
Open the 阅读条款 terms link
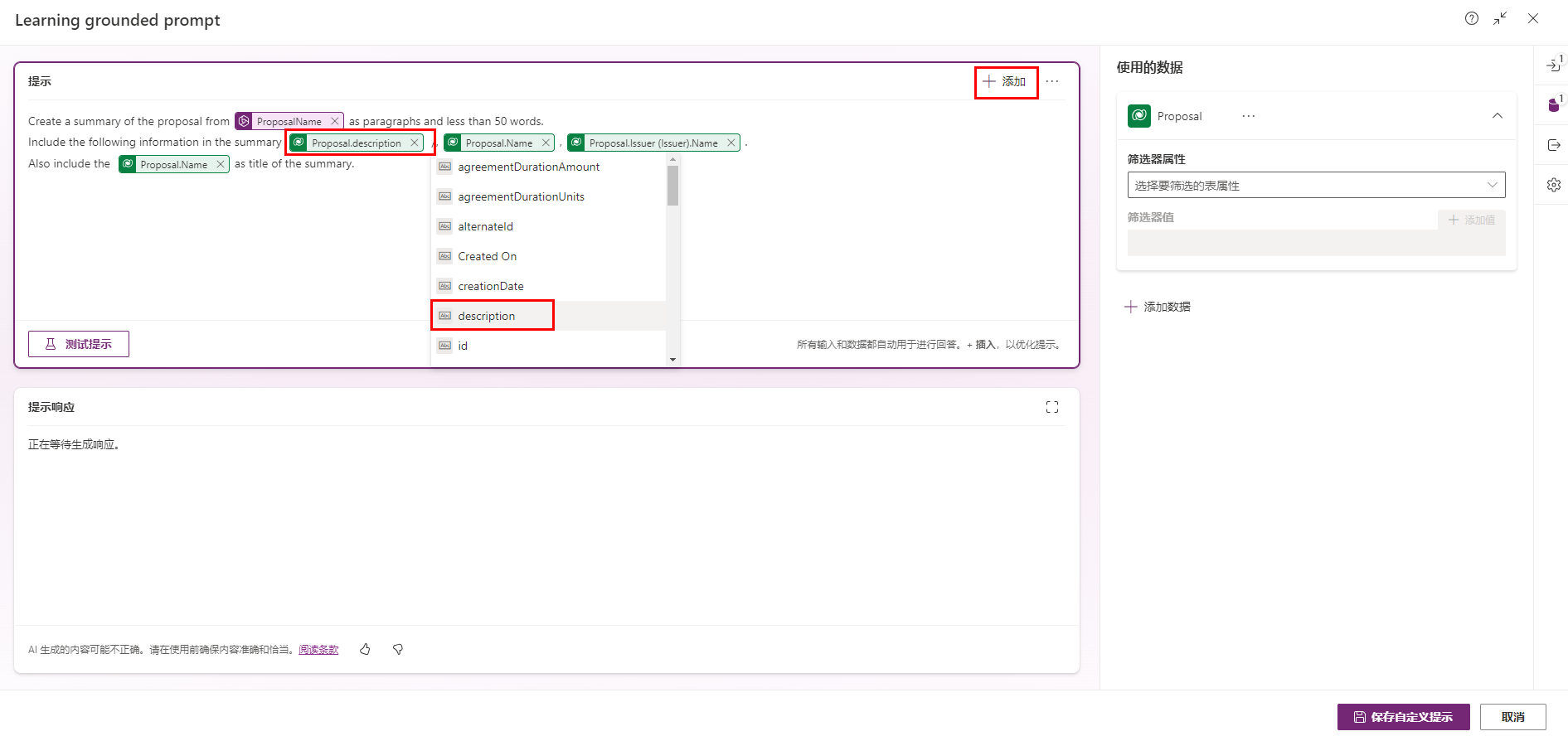pyautogui.click(x=318, y=650)
